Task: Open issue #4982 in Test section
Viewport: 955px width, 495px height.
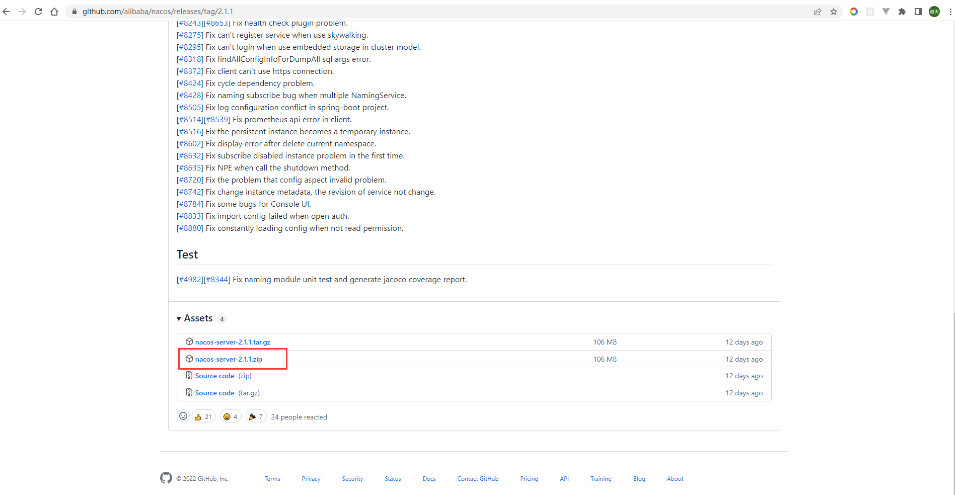Action: click(190, 280)
